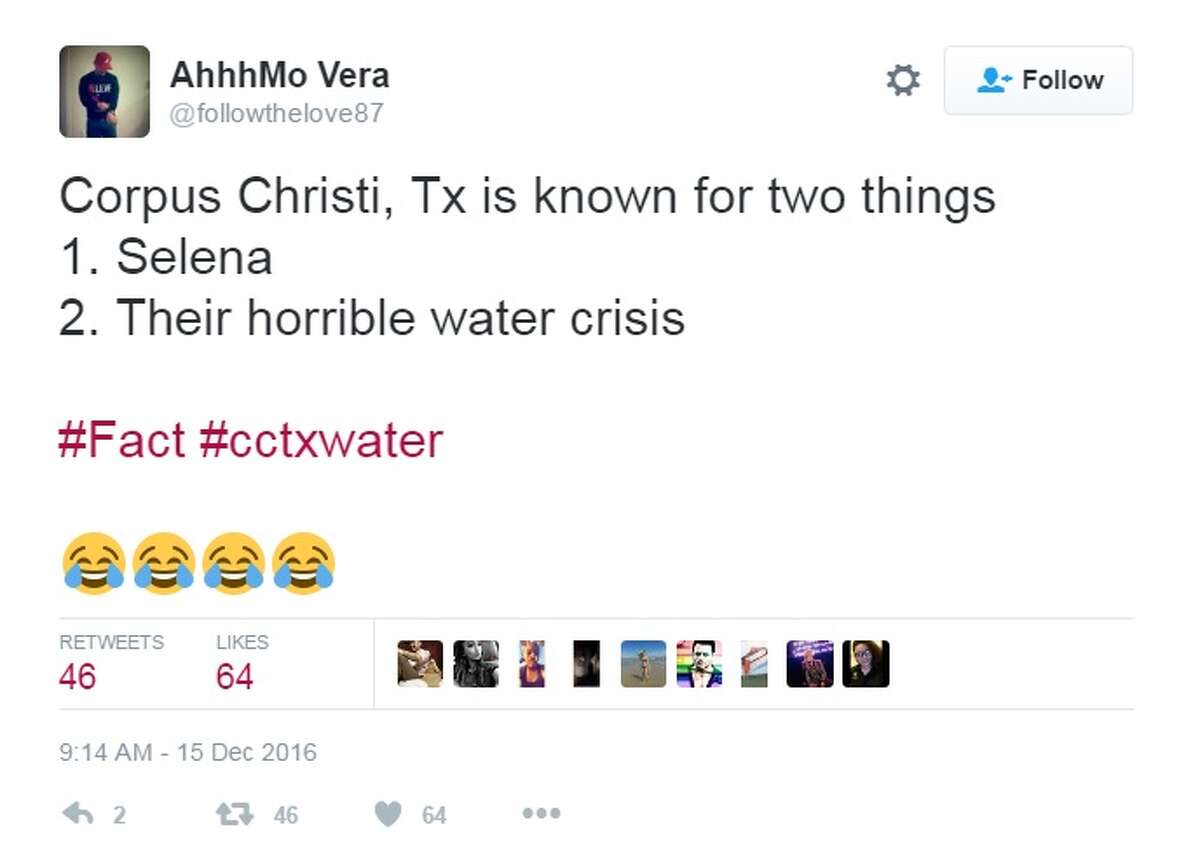Click the LIKES count 64
The height and width of the screenshot is (848, 1200).
coord(234,675)
